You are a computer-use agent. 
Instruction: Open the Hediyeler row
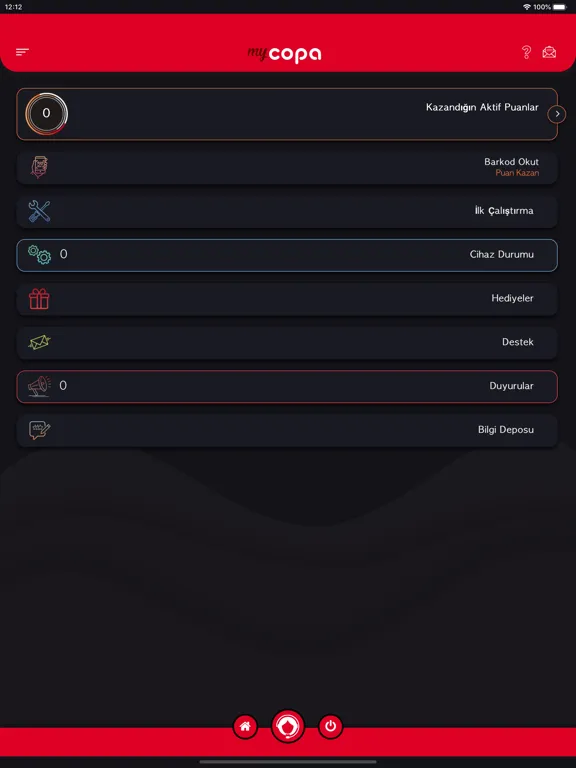tap(287, 299)
